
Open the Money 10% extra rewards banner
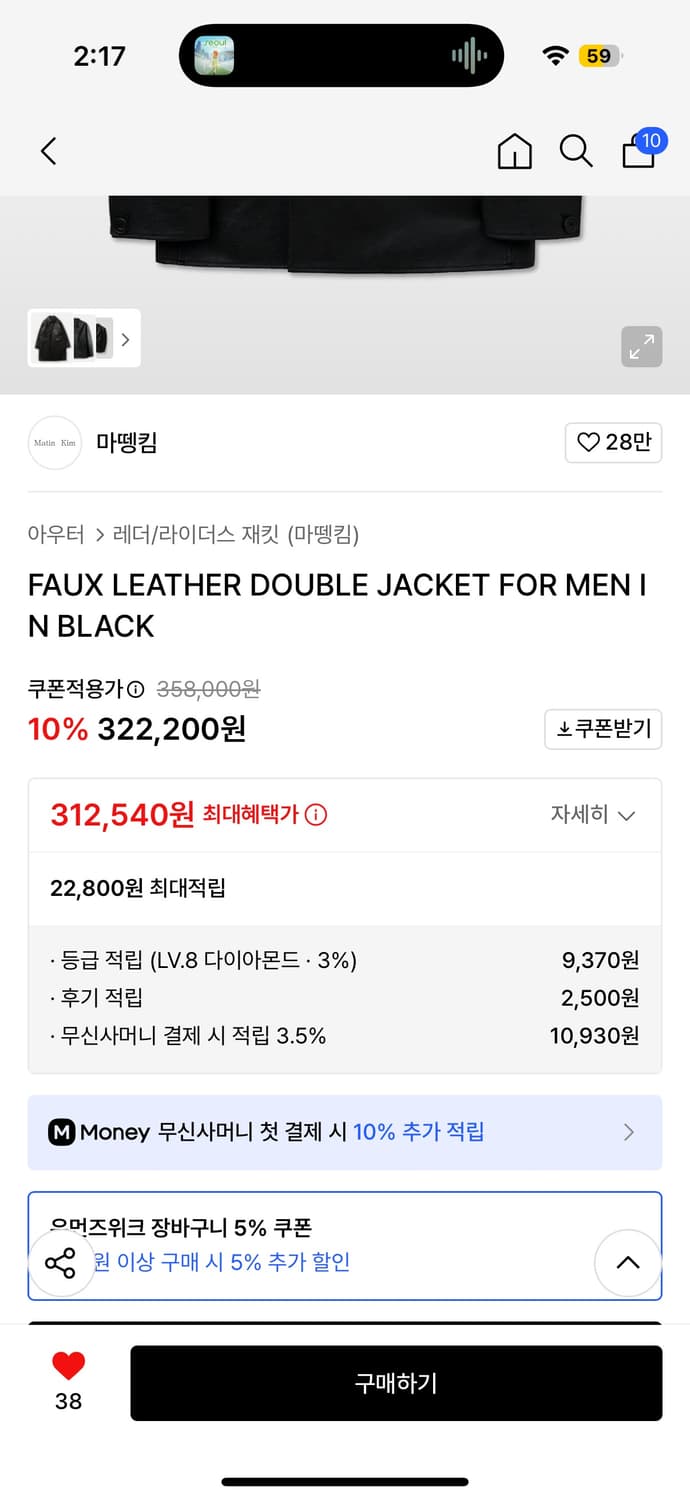coord(345,1132)
